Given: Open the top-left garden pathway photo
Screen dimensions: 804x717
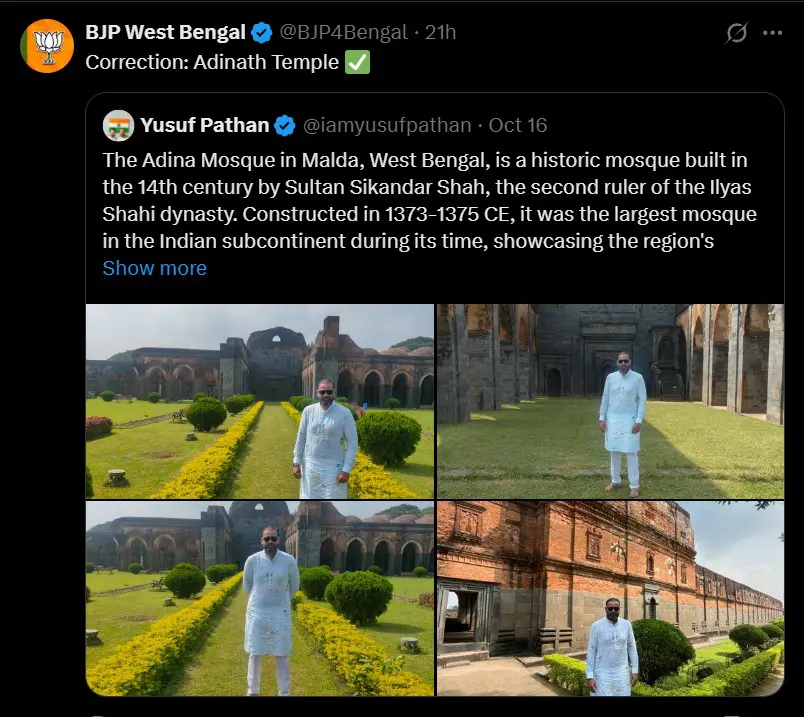Looking at the screenshot, I should (x=260, y=400).
